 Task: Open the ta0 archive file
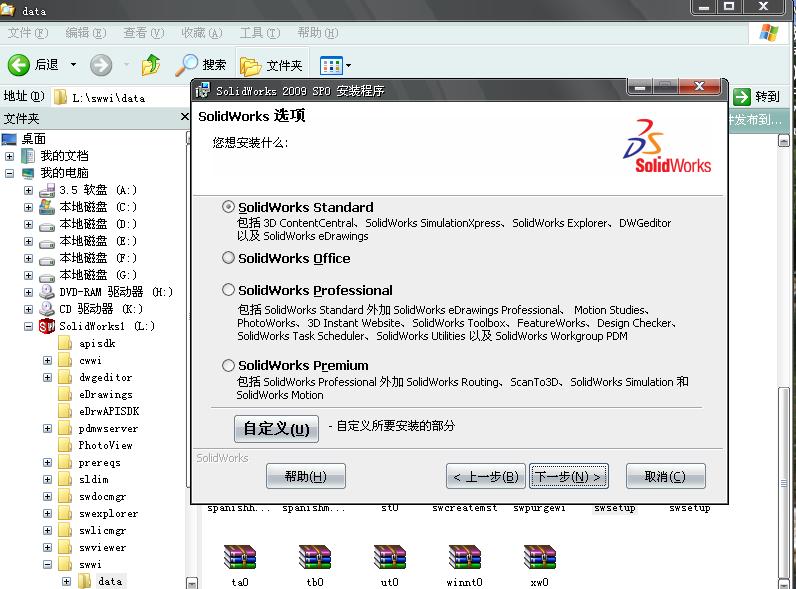tap(240, 566)
